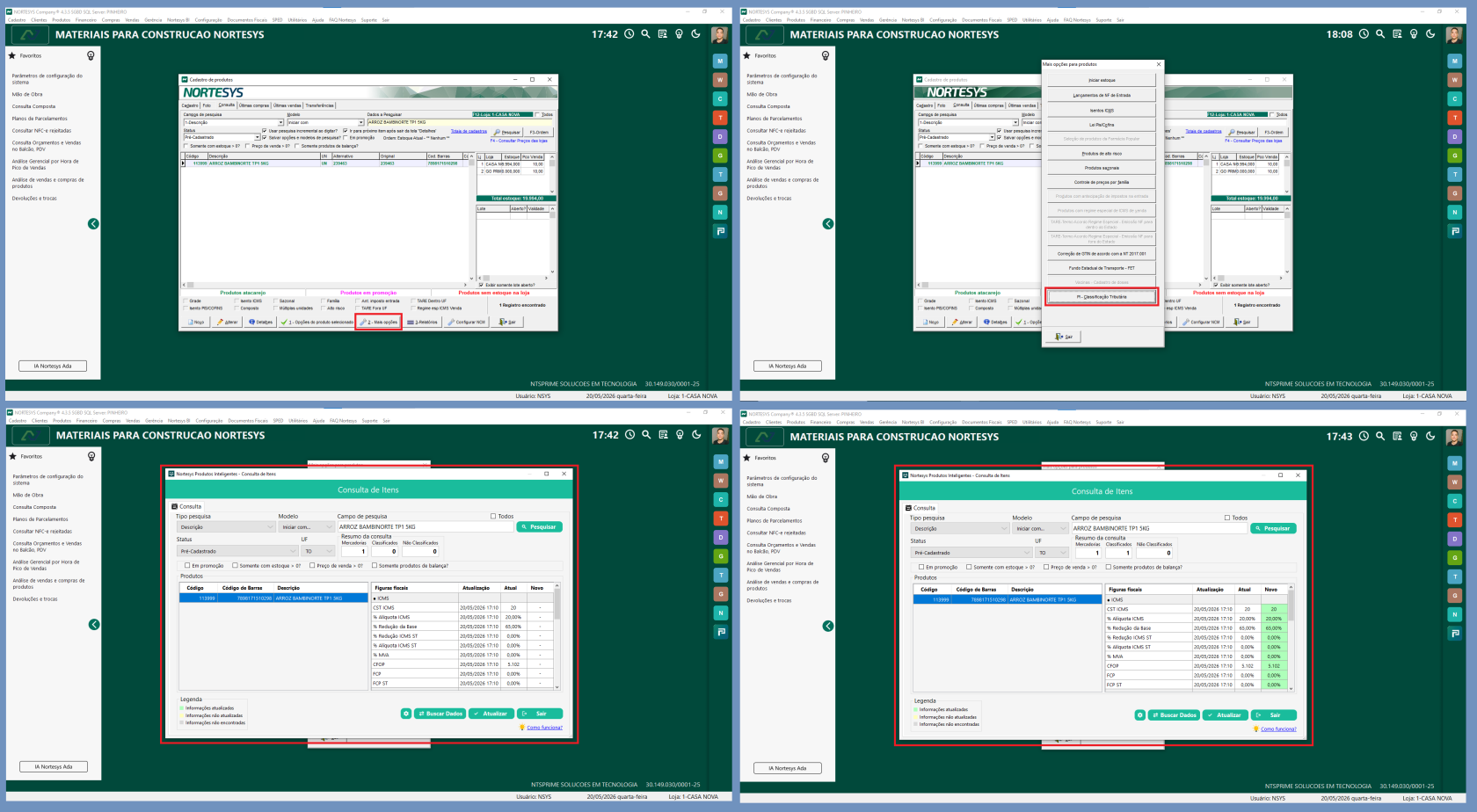
Task: Click header lightbulb icon near the 17:43 clock
Action: (1414, 437)
